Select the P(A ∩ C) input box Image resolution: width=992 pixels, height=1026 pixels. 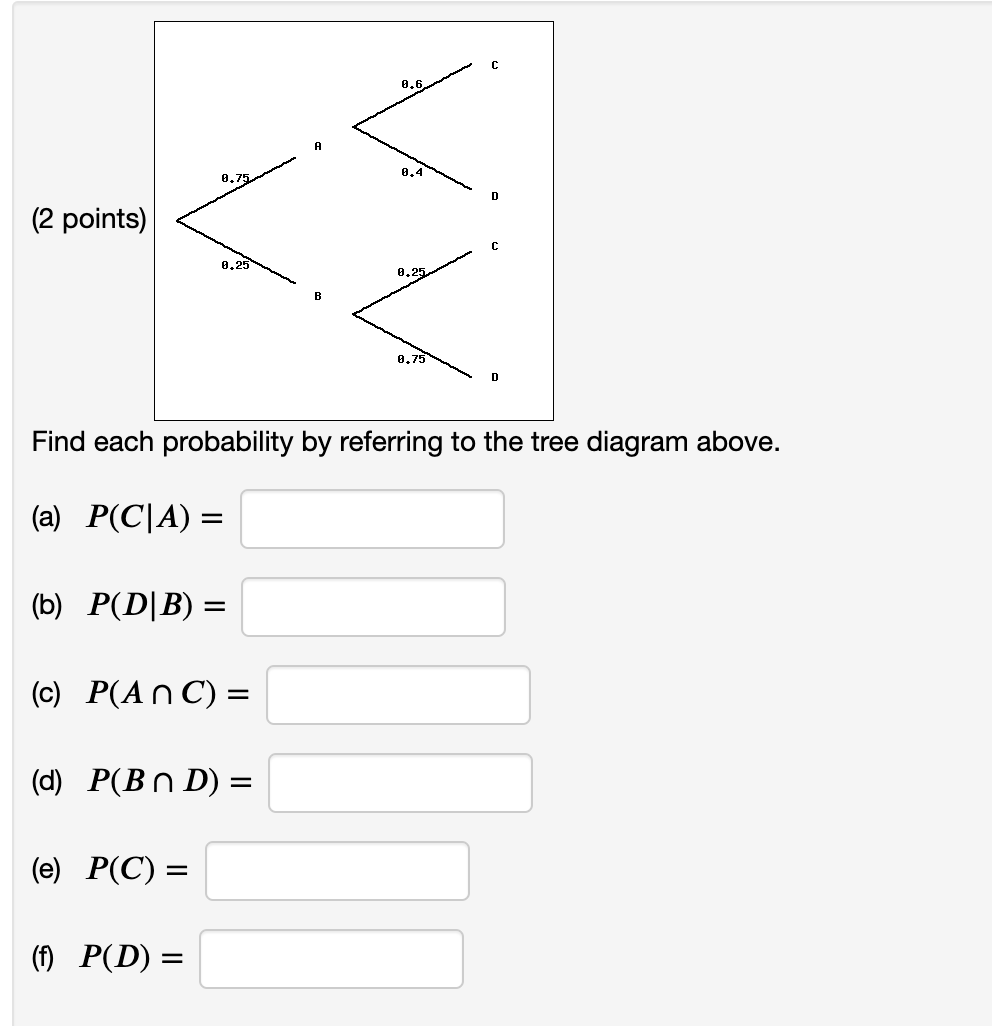[398, 694]
